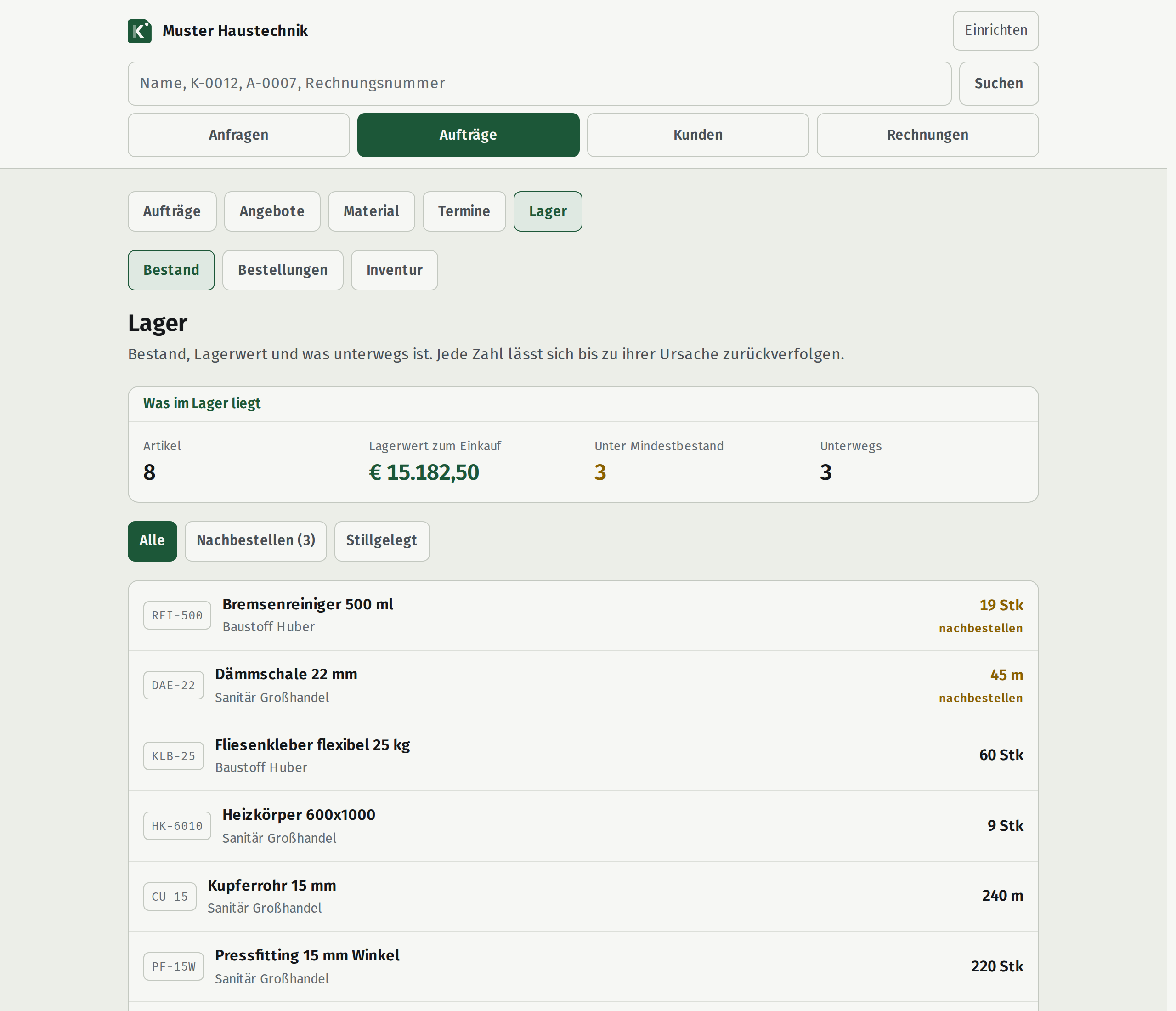Open the Angebote sub-tab
The width and height of the screenshot is (1176, 1011).
(x=272, y=211)
